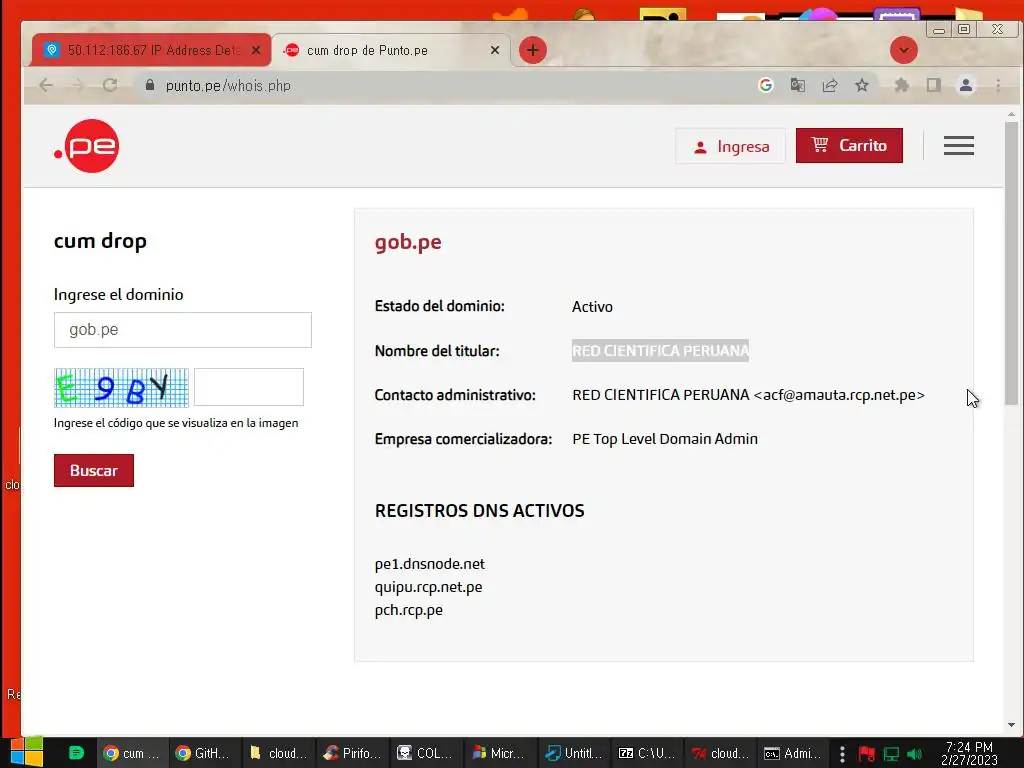Image resolution: width=1024 pixels, height=768 pixels.
Task: Click the .pe logo in the page header
Action: pyautogui.click(x=86, y=146)
